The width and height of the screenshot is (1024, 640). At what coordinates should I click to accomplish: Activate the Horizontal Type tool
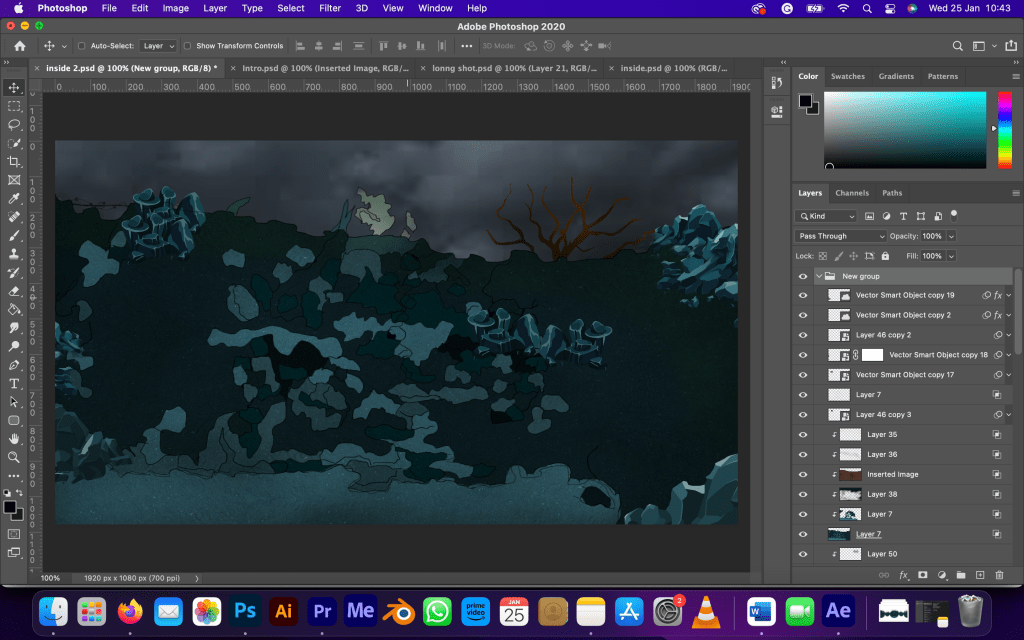click(15, 384)
